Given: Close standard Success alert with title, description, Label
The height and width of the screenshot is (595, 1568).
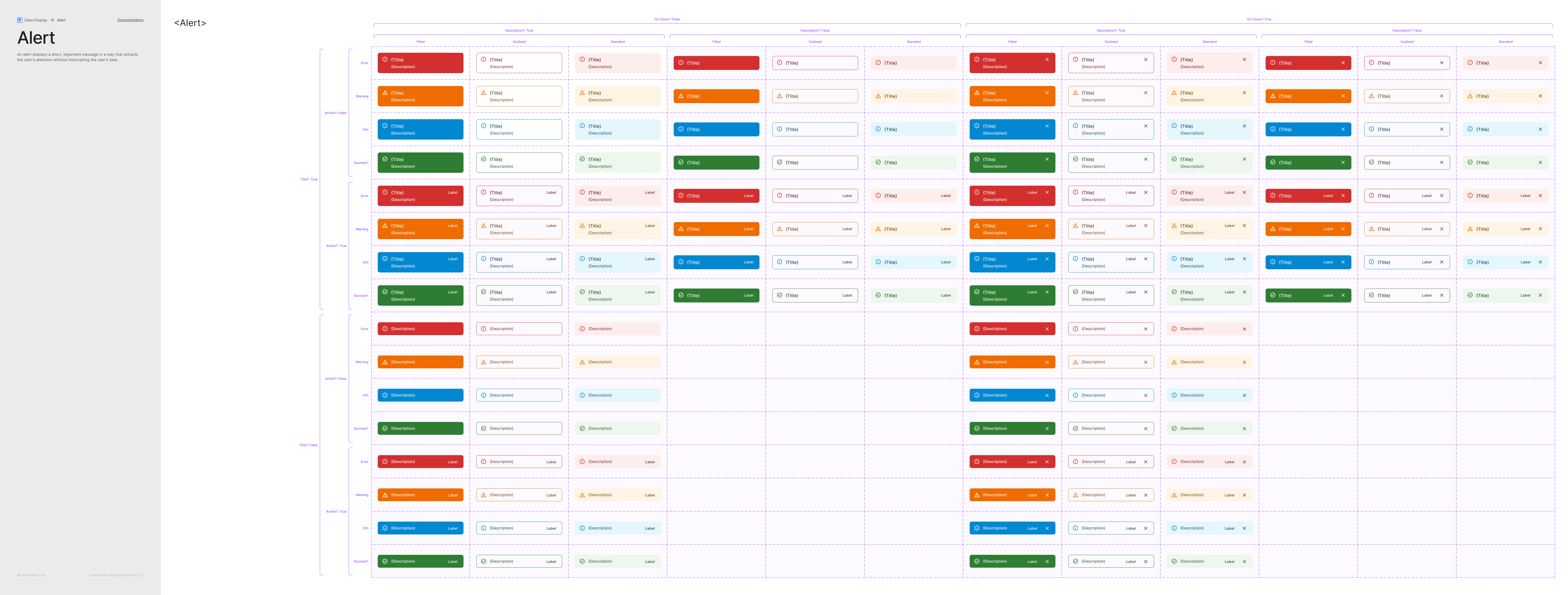Looking at the screenshot, I should click(x=1244, y=292).
